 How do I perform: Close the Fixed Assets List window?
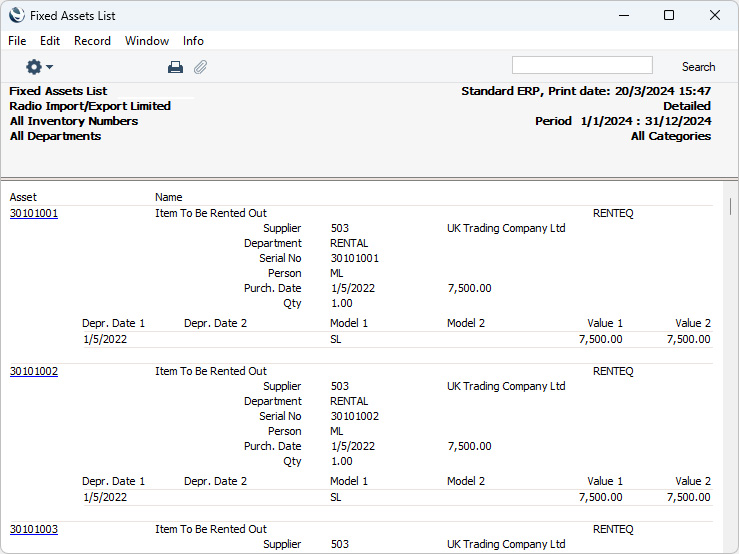coord(714,15)
